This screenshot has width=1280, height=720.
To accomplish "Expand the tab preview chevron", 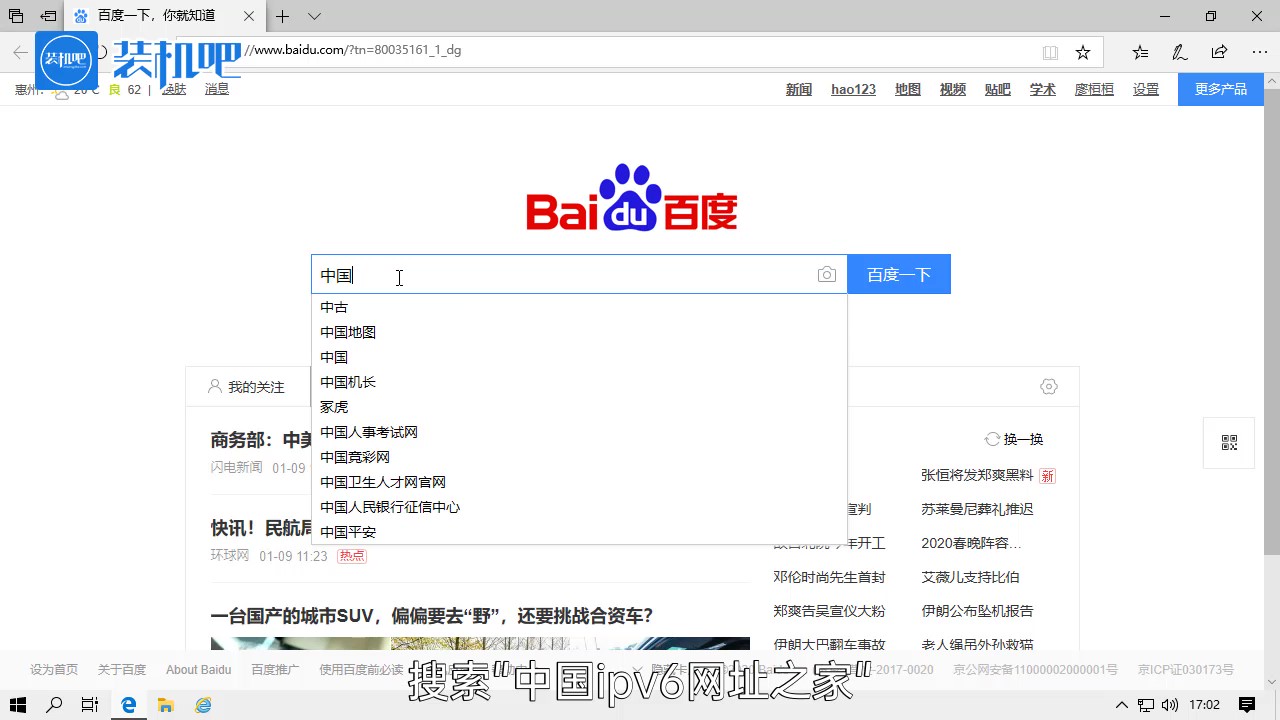I will coord(312,16).
